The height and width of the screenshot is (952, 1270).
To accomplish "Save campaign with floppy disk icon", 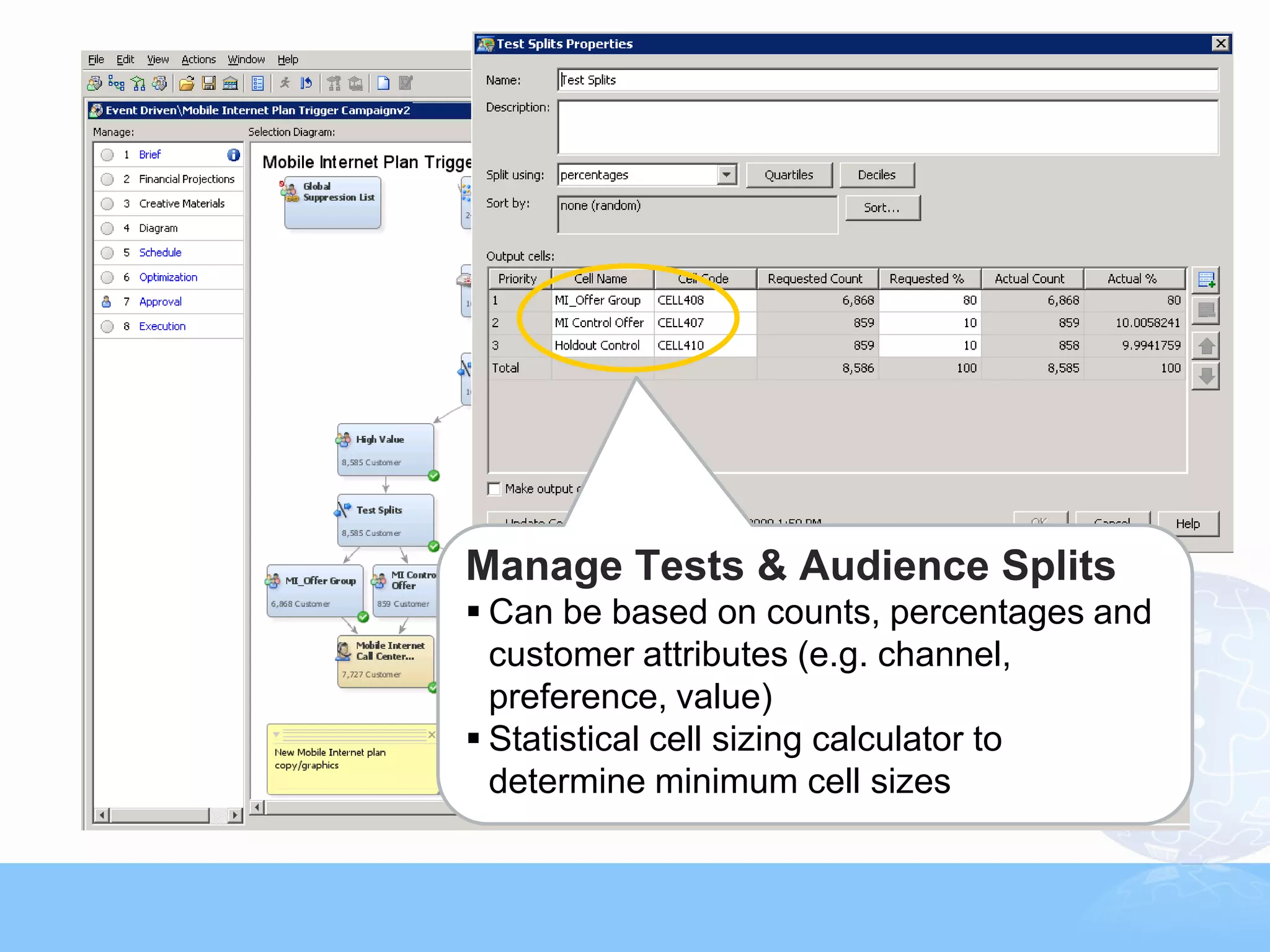I will 209,83.
